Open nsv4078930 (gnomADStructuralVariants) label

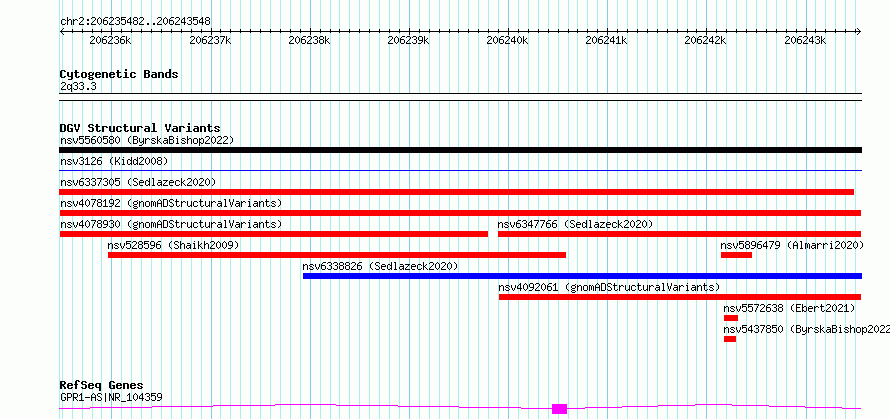(171, 224)
